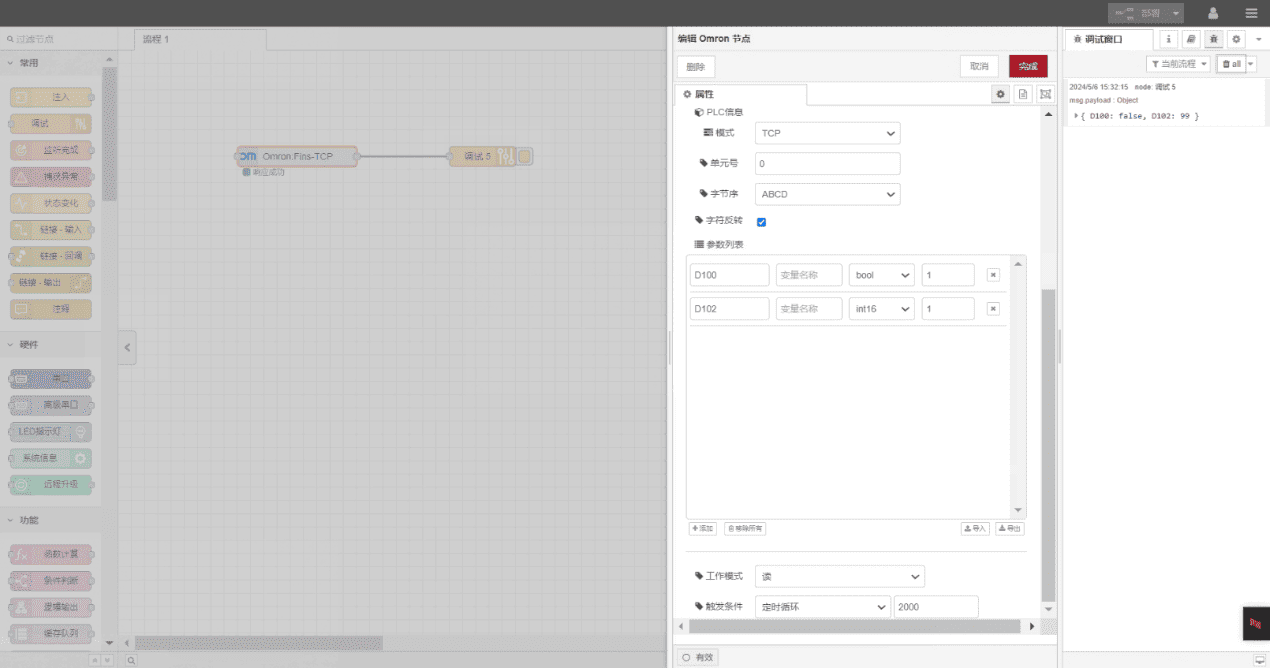
Task: Click the 2000 trigger interval input field
Action: [x=935, y=606]
